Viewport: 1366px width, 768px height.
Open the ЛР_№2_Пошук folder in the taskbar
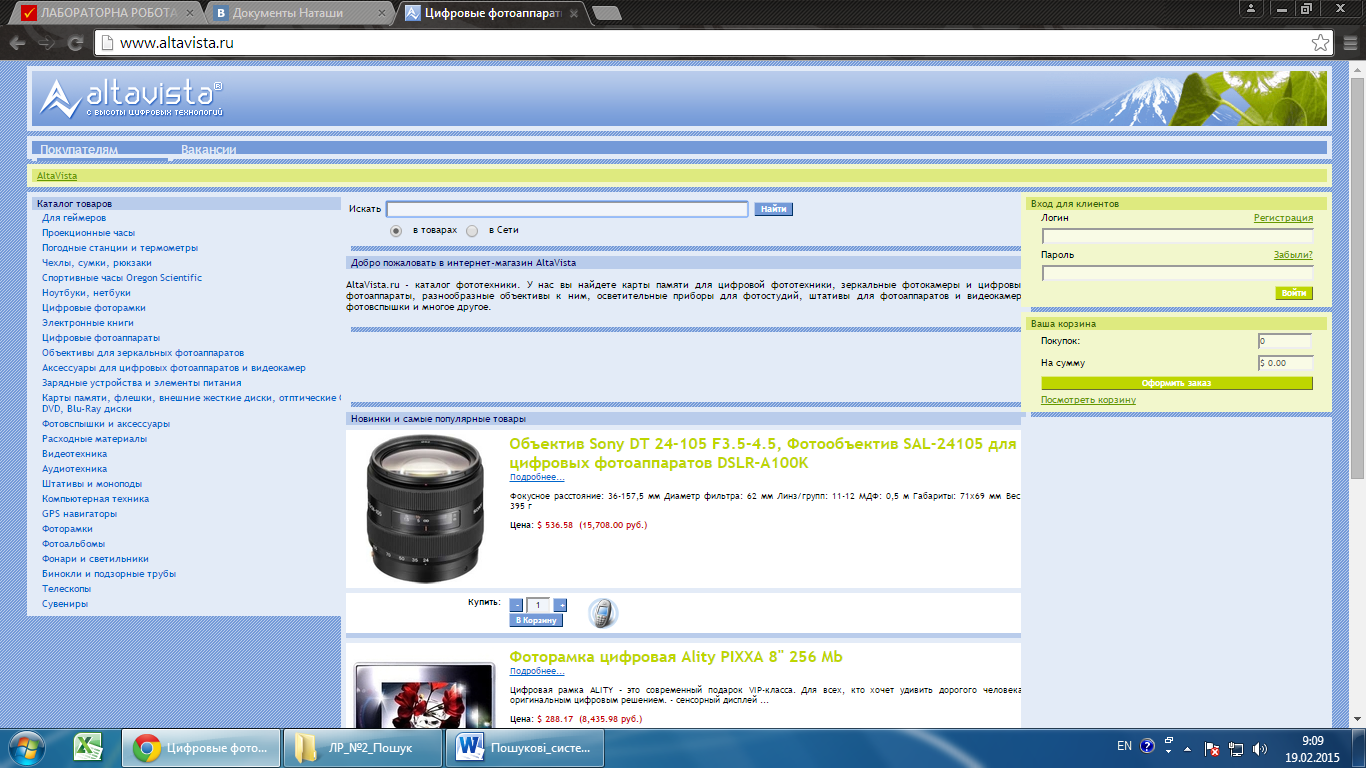point(361,747)
